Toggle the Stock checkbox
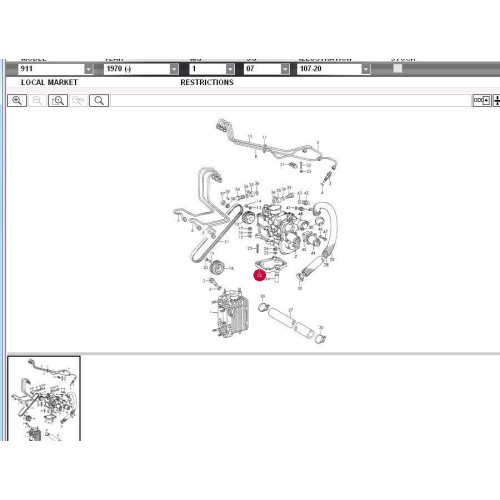The image size is (500, 500). [398, 68]
